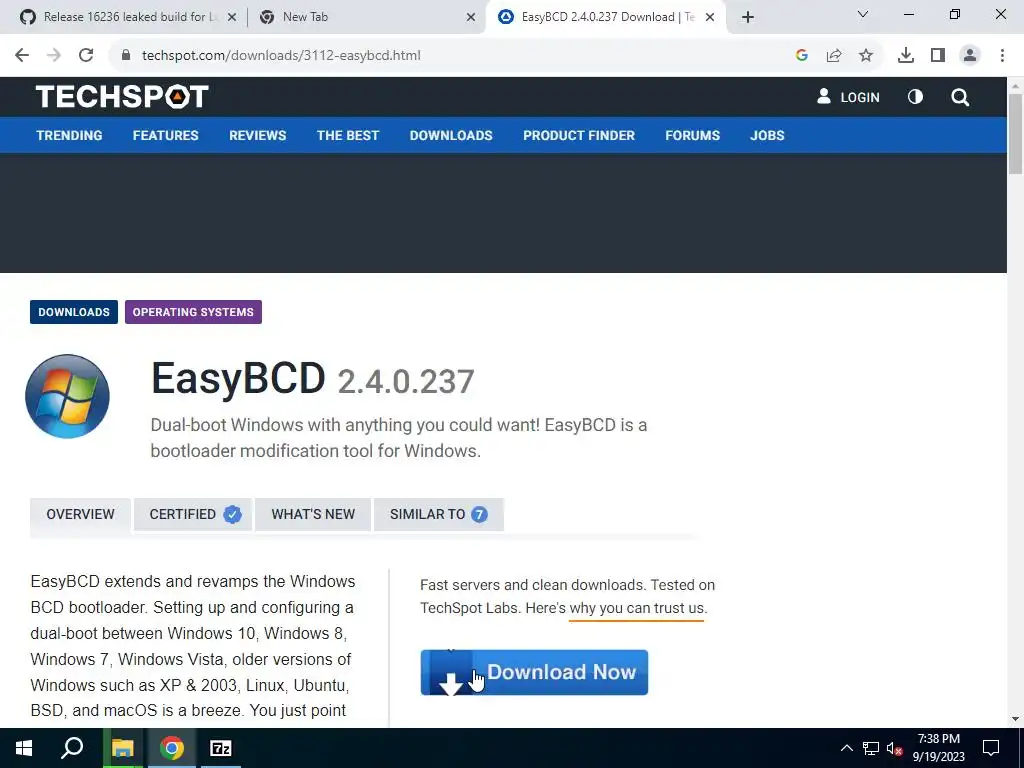Click the scrollbar down arrow
This screenshot has width=1024, height=768.
tap(1015, 719)
